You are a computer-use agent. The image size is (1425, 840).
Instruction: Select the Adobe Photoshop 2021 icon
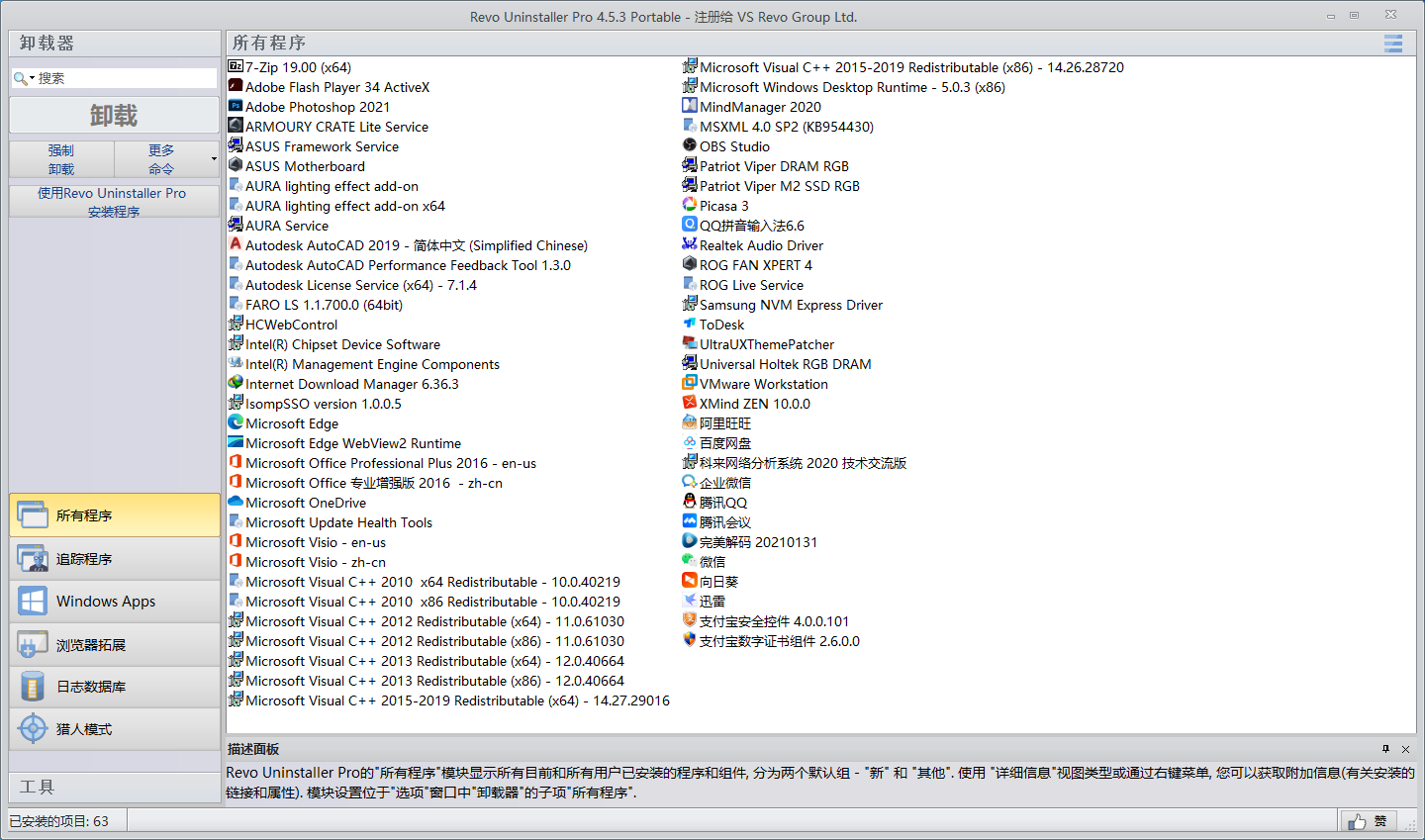point(236,106)
